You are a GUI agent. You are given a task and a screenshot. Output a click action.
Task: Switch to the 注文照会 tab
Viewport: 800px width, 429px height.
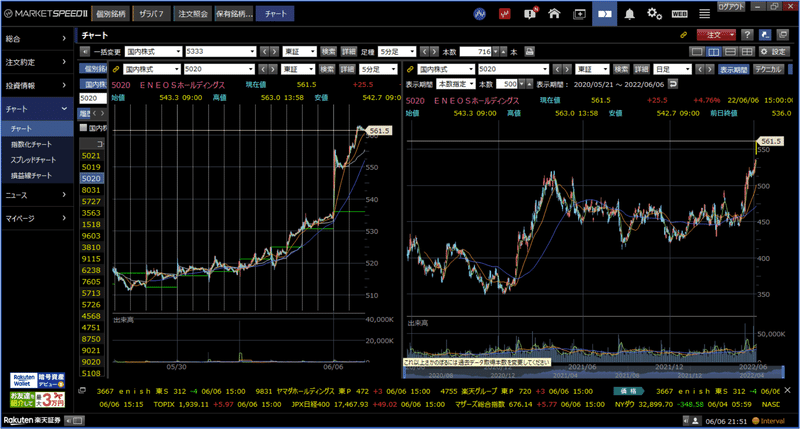(x=193, y=14)
